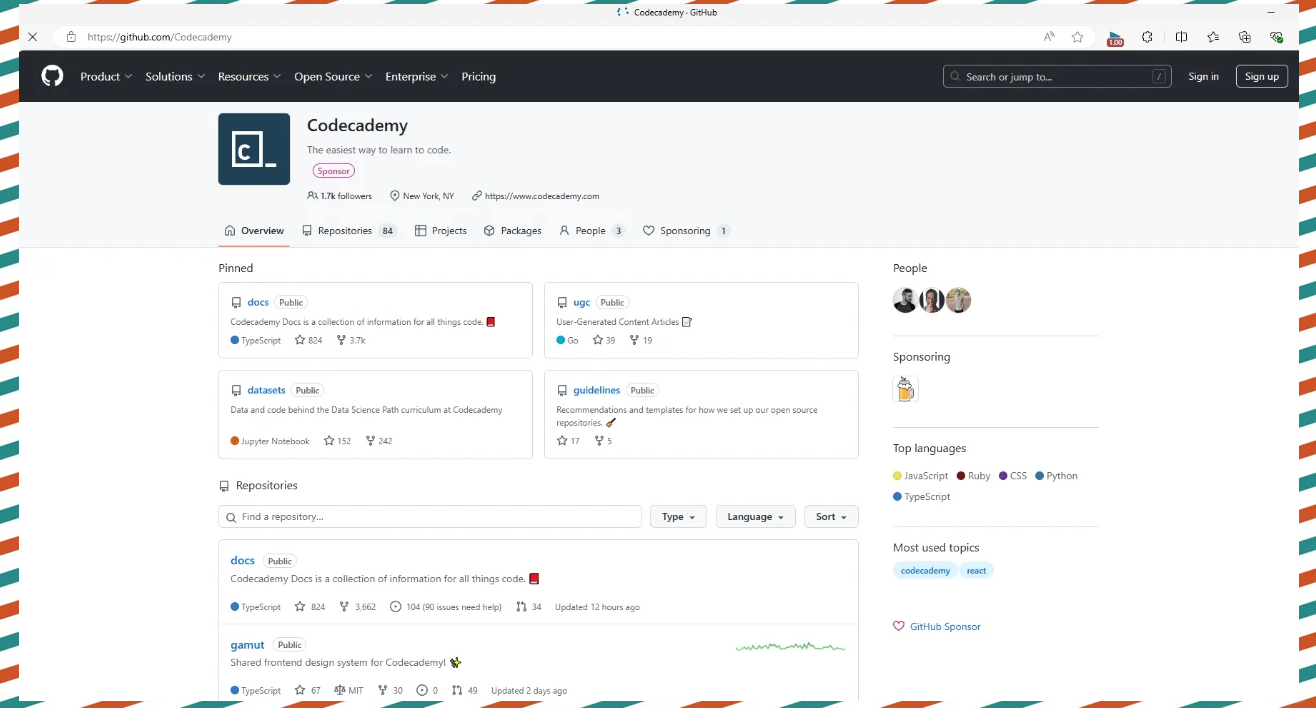This screenshot has height=708, width=1316.
Task: Open the Language filter dropdown
Action: coord(755,517)
